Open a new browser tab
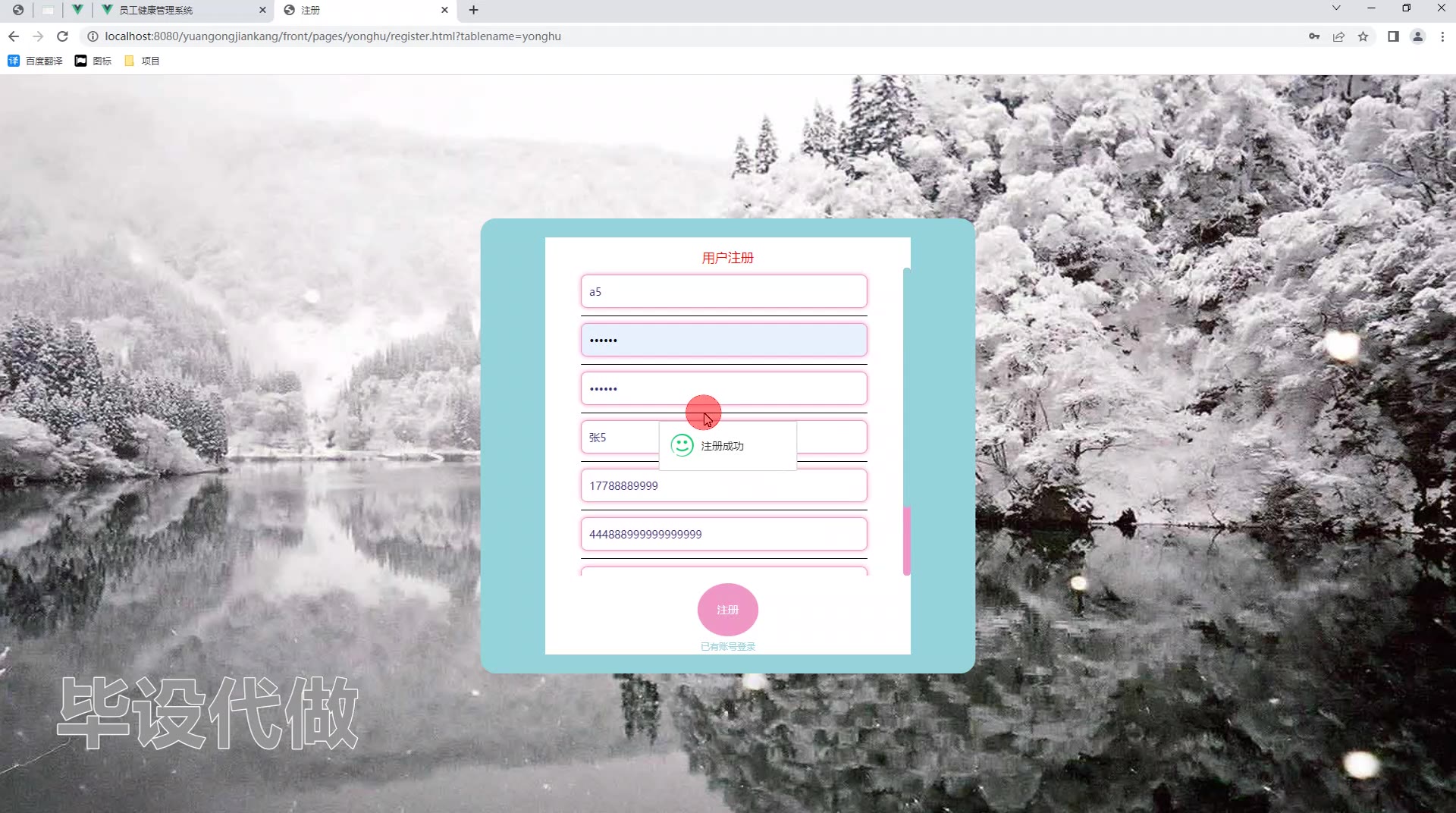This screenshot has width=1456, height=813. [474, 10]
